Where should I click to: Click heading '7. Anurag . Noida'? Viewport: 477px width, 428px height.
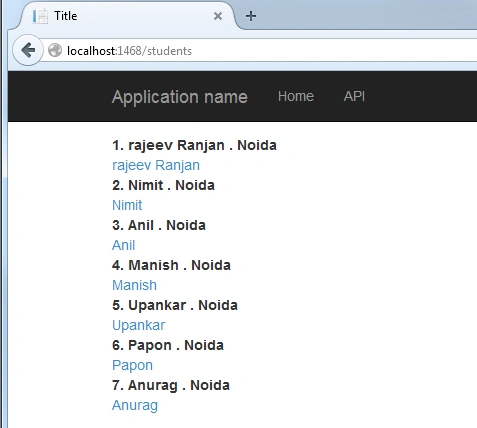(x=171, y=385)
